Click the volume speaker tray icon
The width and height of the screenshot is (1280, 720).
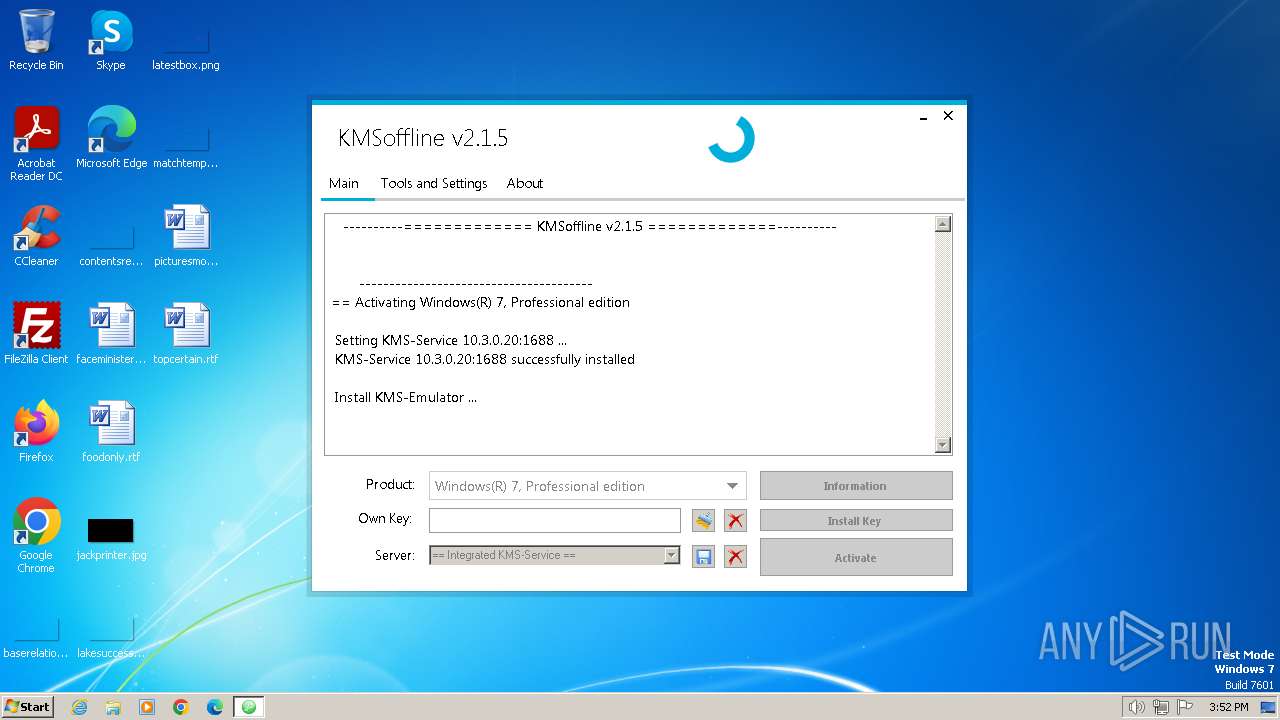1136,707
